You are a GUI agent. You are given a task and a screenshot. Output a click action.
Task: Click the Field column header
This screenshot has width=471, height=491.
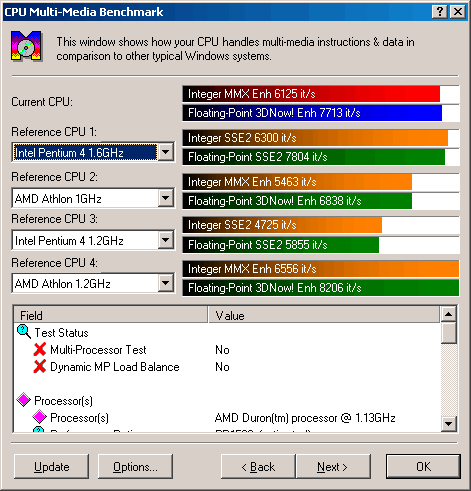111,315
